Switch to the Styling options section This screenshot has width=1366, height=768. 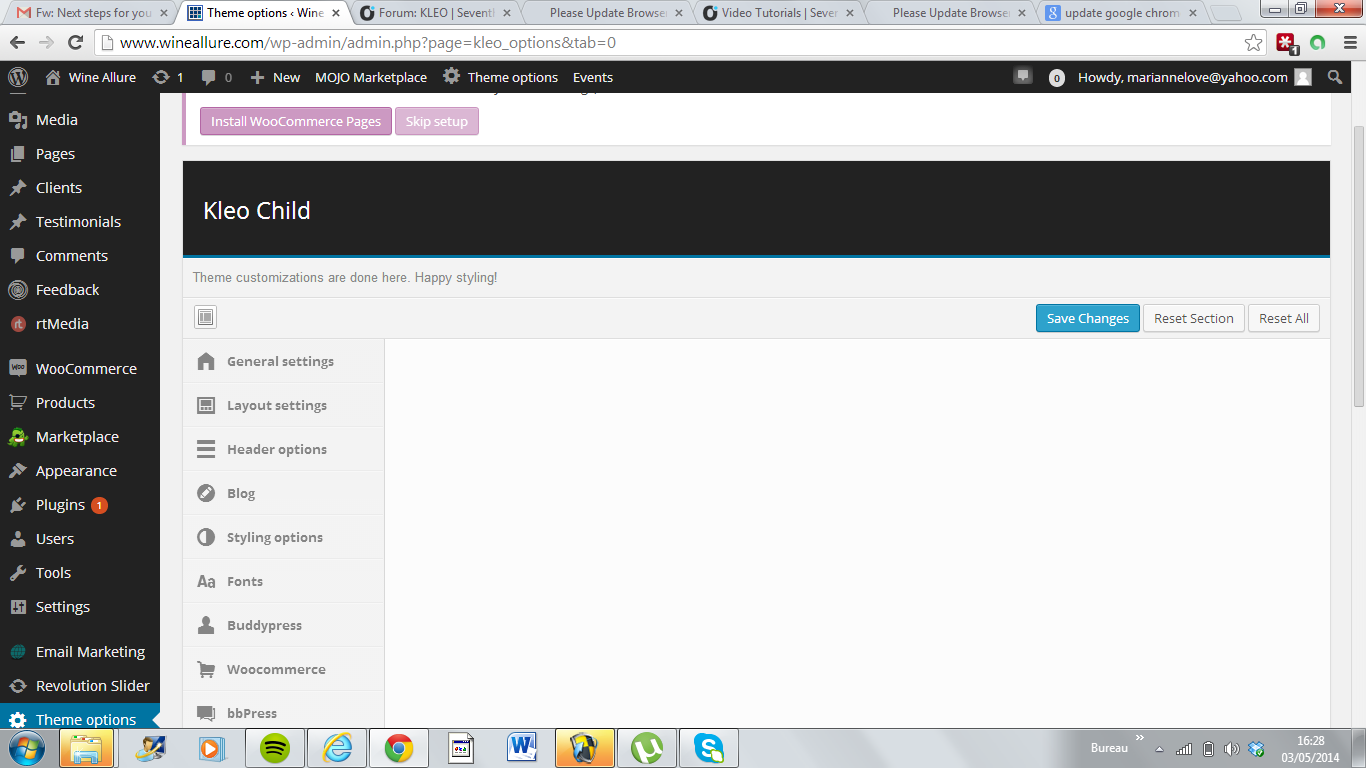tap(274, 537)
